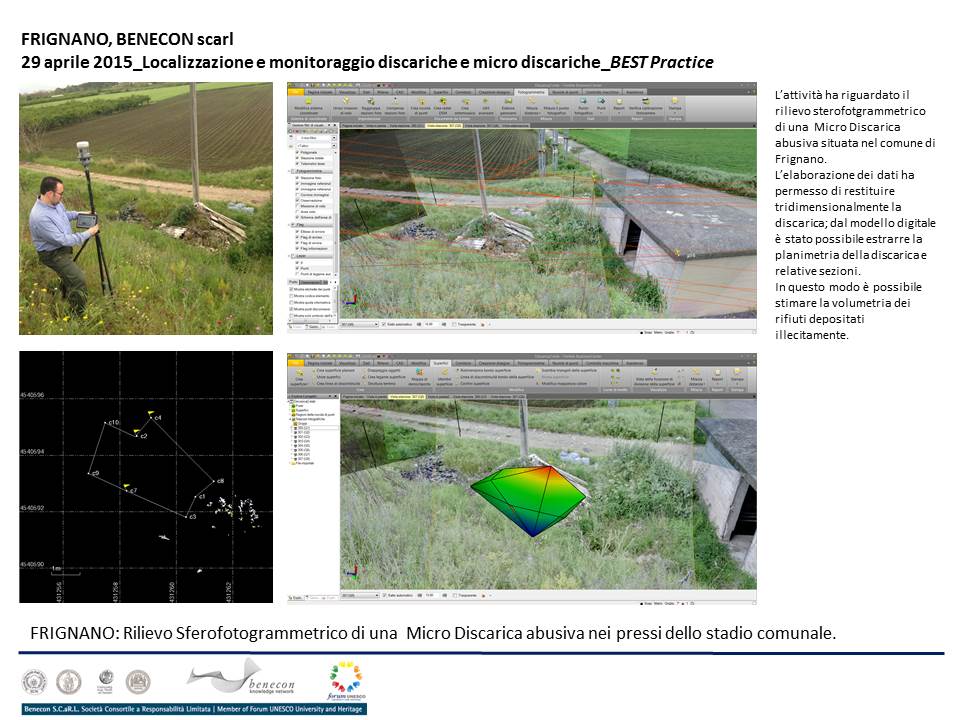Viewport: 960px width, 720px height.
Task: Collapse the Flag group in filter panel
Action: 291,225
